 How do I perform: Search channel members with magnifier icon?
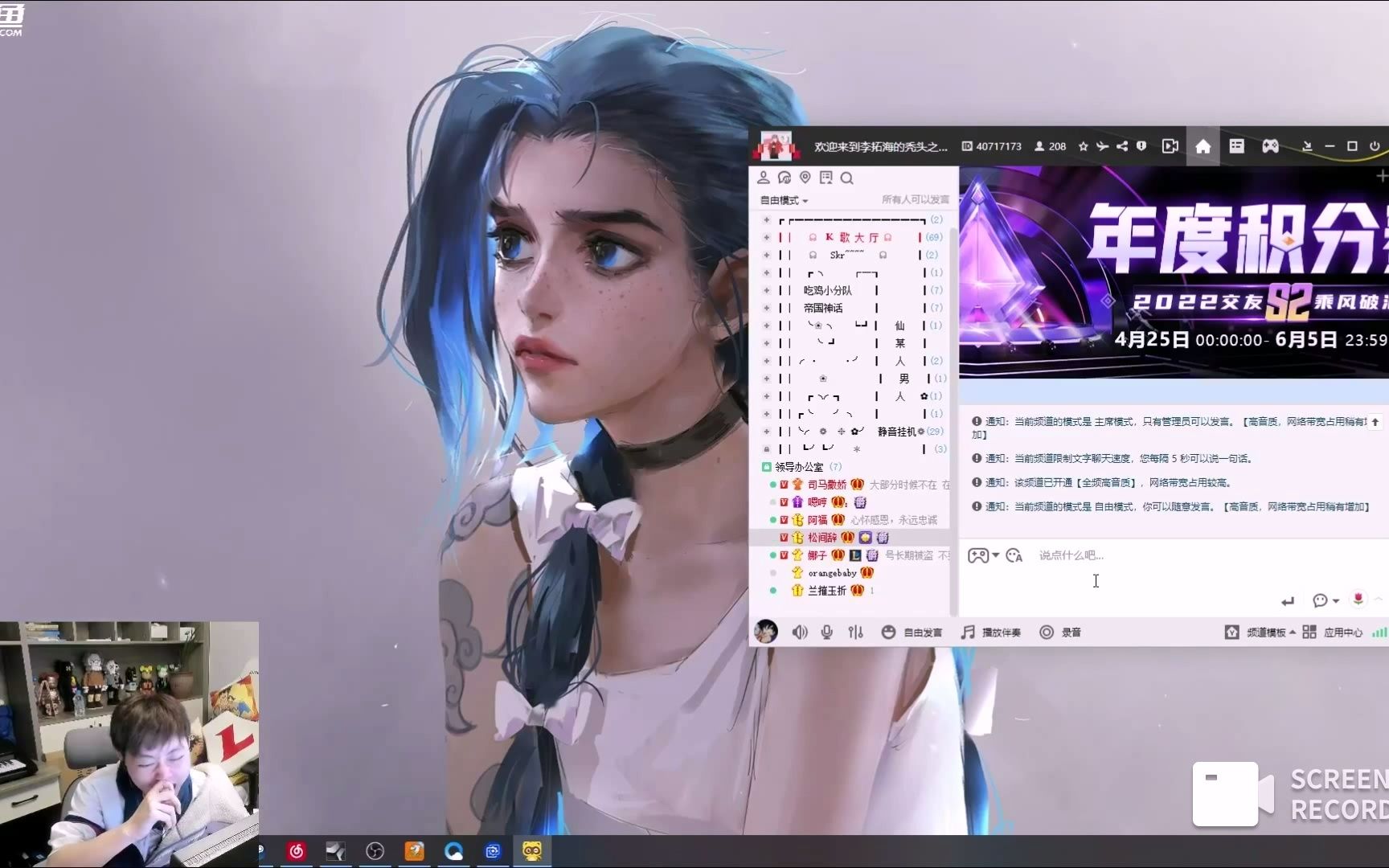tap(846, 178)
